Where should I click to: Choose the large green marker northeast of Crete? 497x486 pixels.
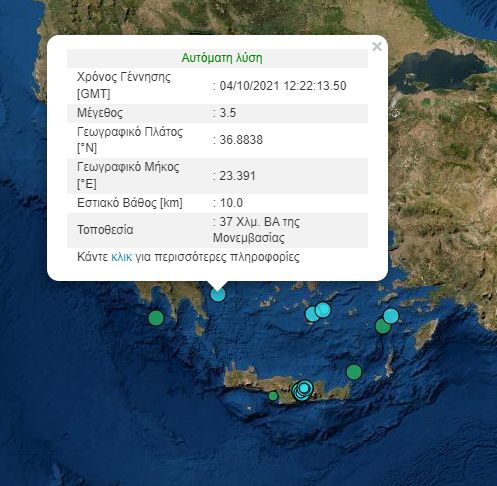click(354, 372)
